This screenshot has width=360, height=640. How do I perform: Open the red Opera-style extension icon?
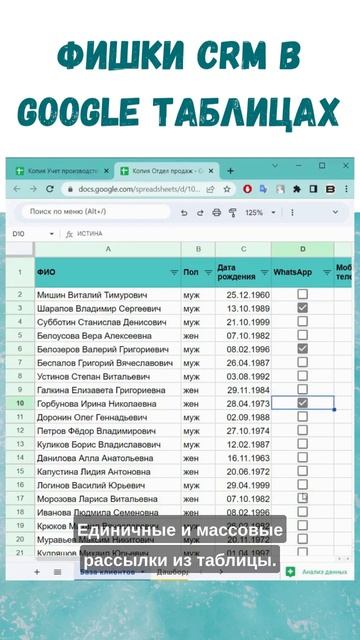(x=247, y=189)
